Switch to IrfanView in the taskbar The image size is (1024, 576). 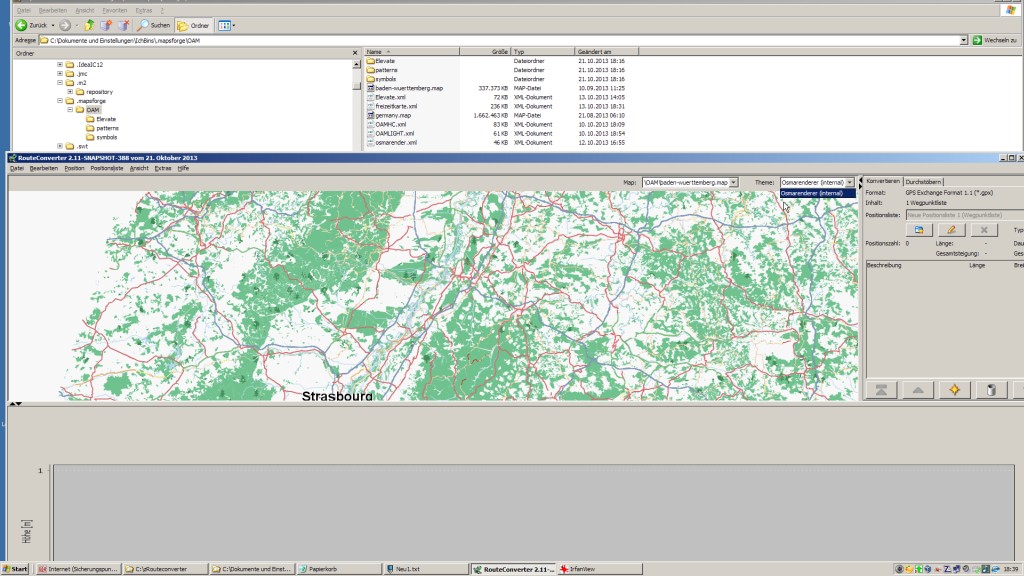580,569
